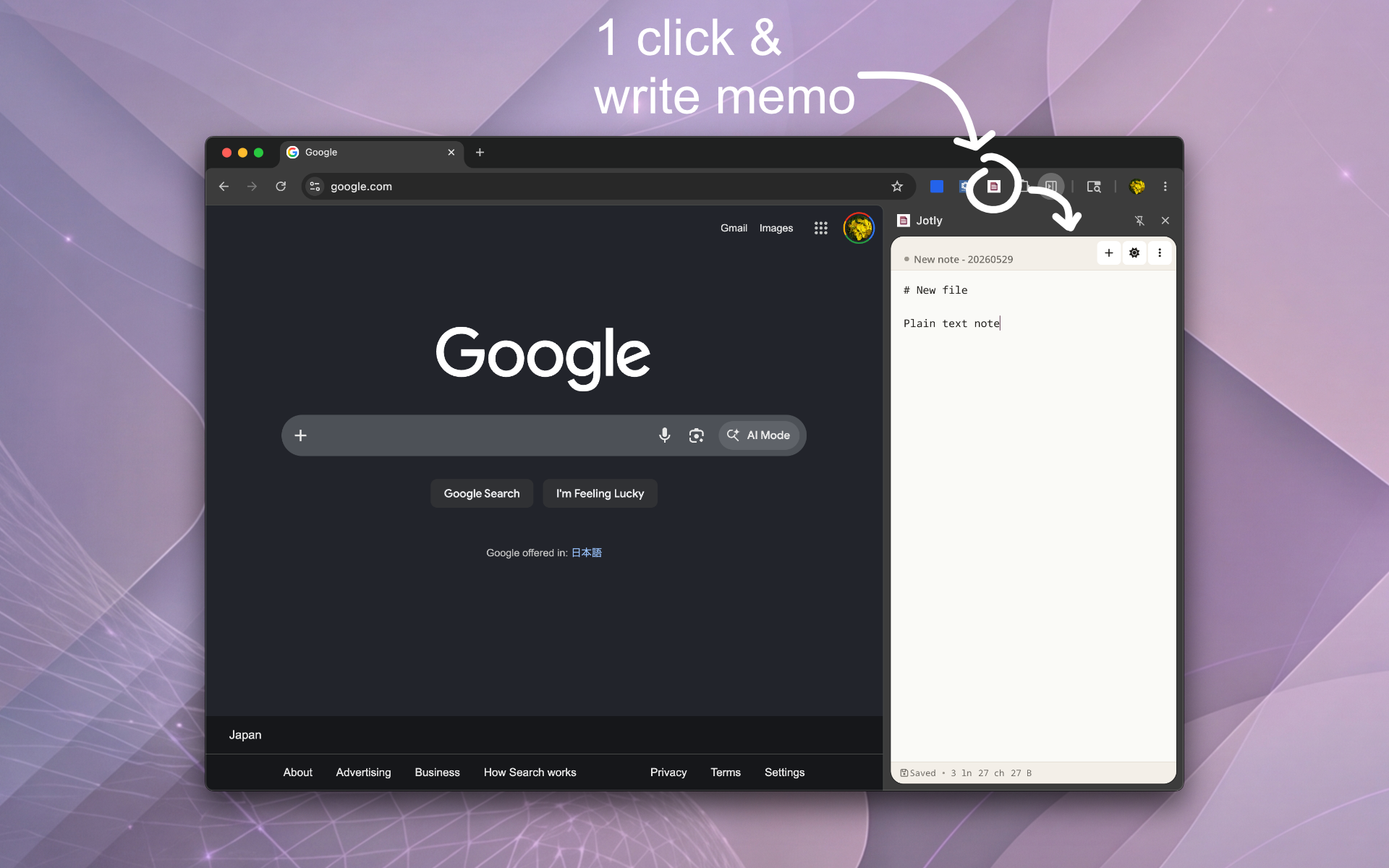Open Gmail link
Viewport: 1389px width, 868px height.
point(734,228)
